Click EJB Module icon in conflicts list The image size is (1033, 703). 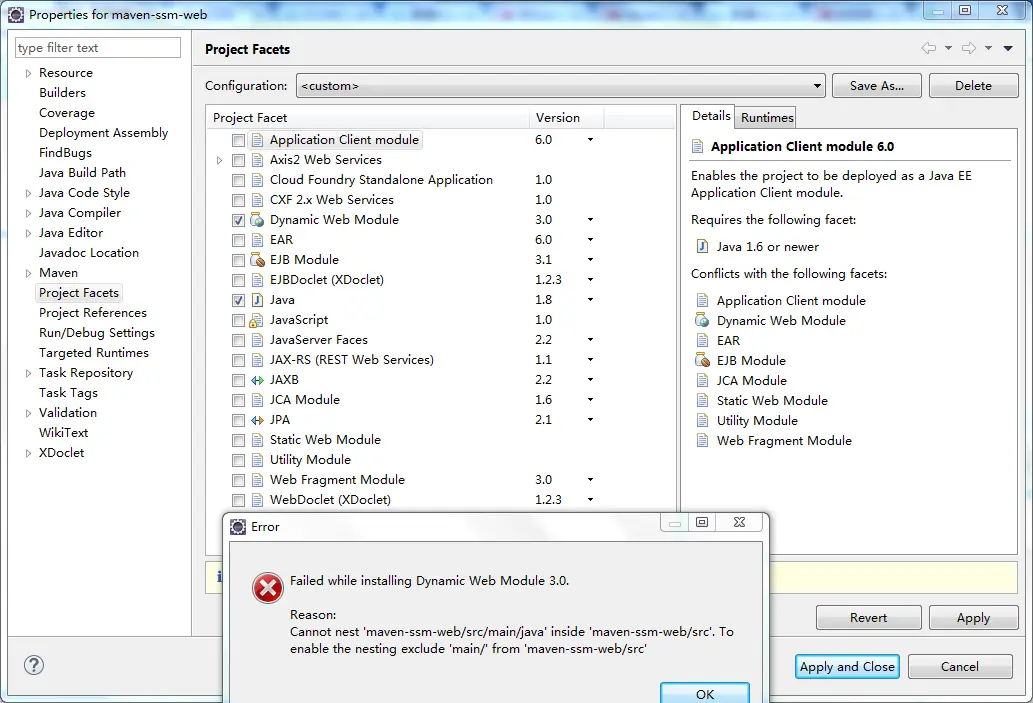702,361
